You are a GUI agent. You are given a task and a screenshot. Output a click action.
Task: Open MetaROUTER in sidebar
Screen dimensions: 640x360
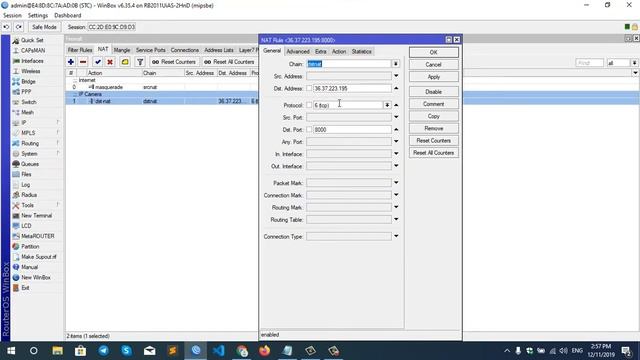click(38, 236)
